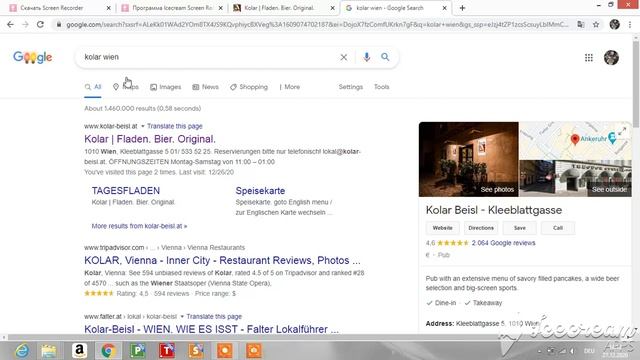
Task: Open search Settings menu
Action: (x=351, y=87)
